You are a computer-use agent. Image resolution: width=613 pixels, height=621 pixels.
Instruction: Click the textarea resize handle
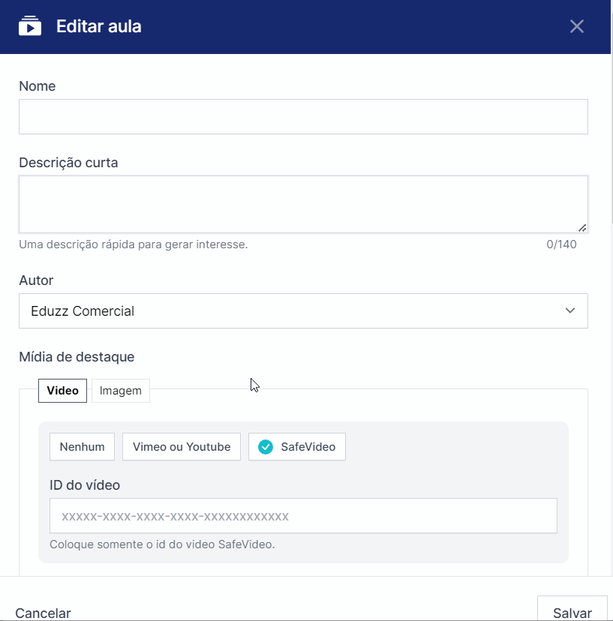[582, 227]
